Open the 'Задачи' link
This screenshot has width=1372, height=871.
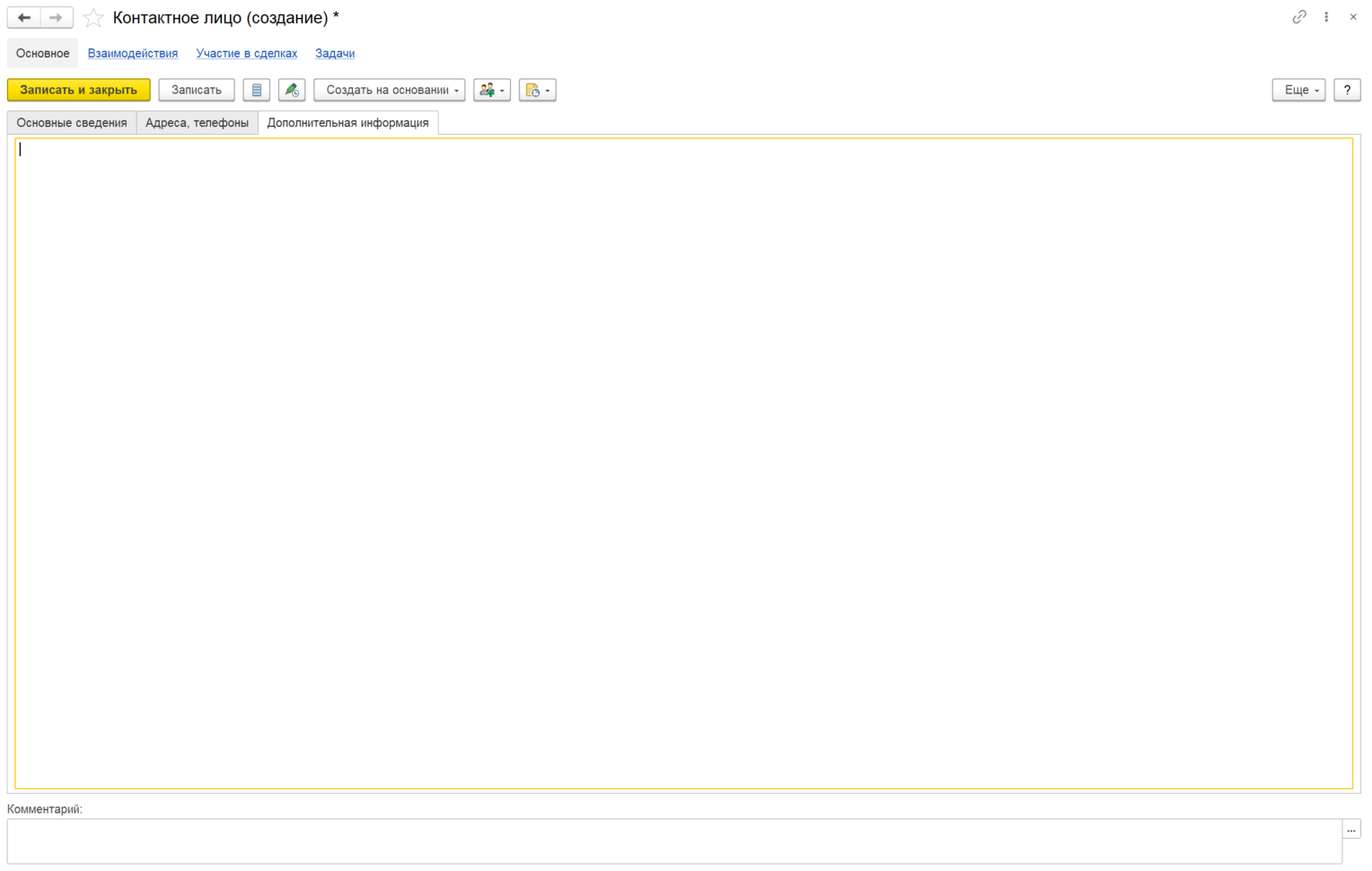click(x=335, y=54)
